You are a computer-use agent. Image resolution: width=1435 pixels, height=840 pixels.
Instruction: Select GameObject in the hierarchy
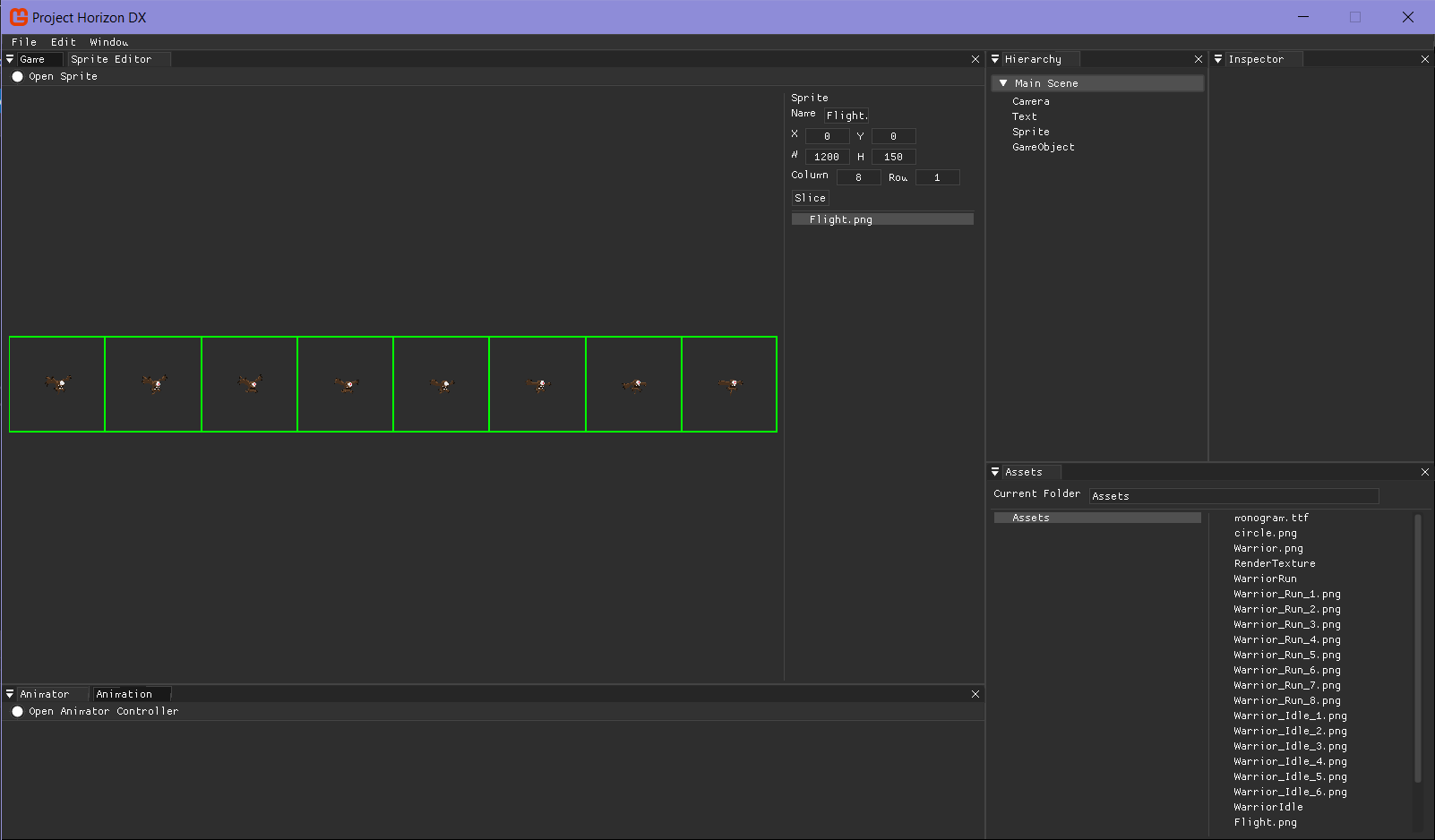1044,147
